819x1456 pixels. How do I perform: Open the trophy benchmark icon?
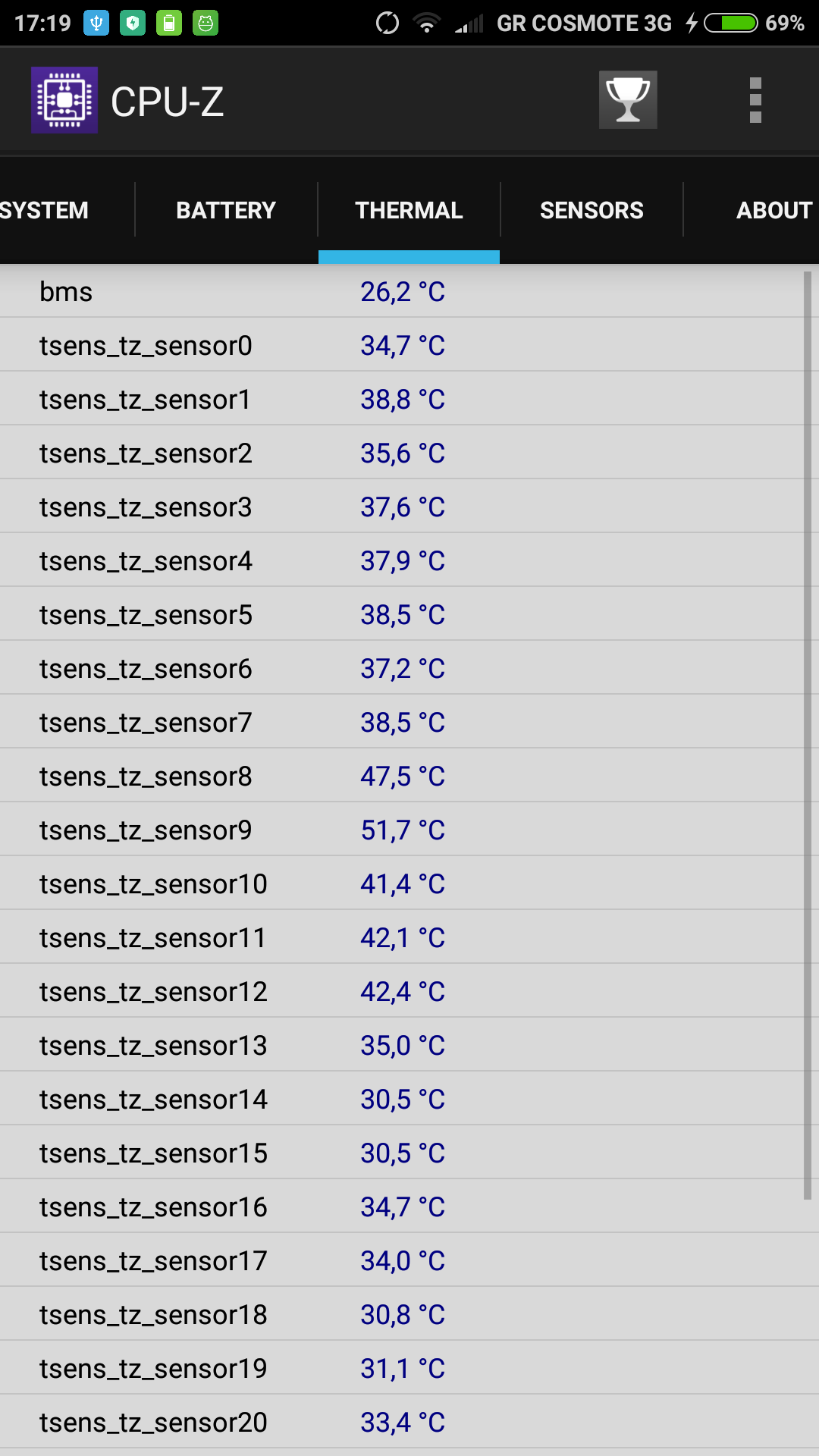(x=628, y=100)
